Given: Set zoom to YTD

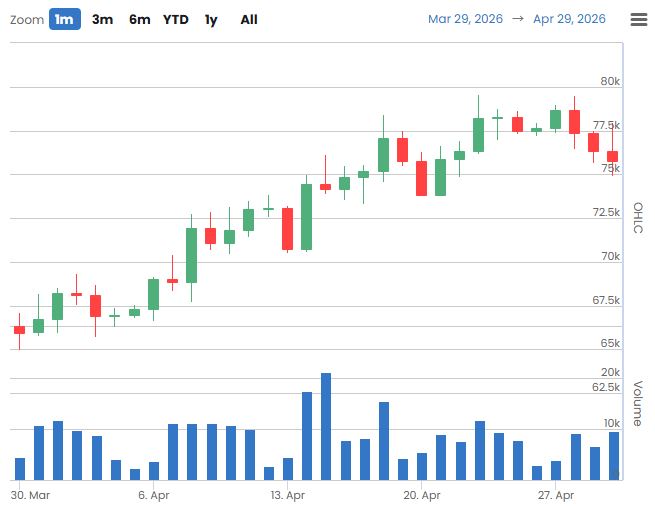Looking at the screenshot, I should 176,19.
